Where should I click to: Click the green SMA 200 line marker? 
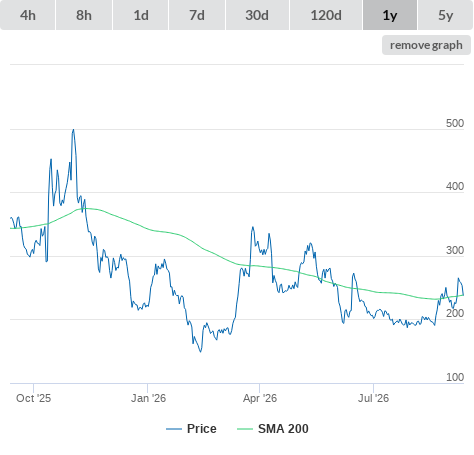tap(245, 429)
